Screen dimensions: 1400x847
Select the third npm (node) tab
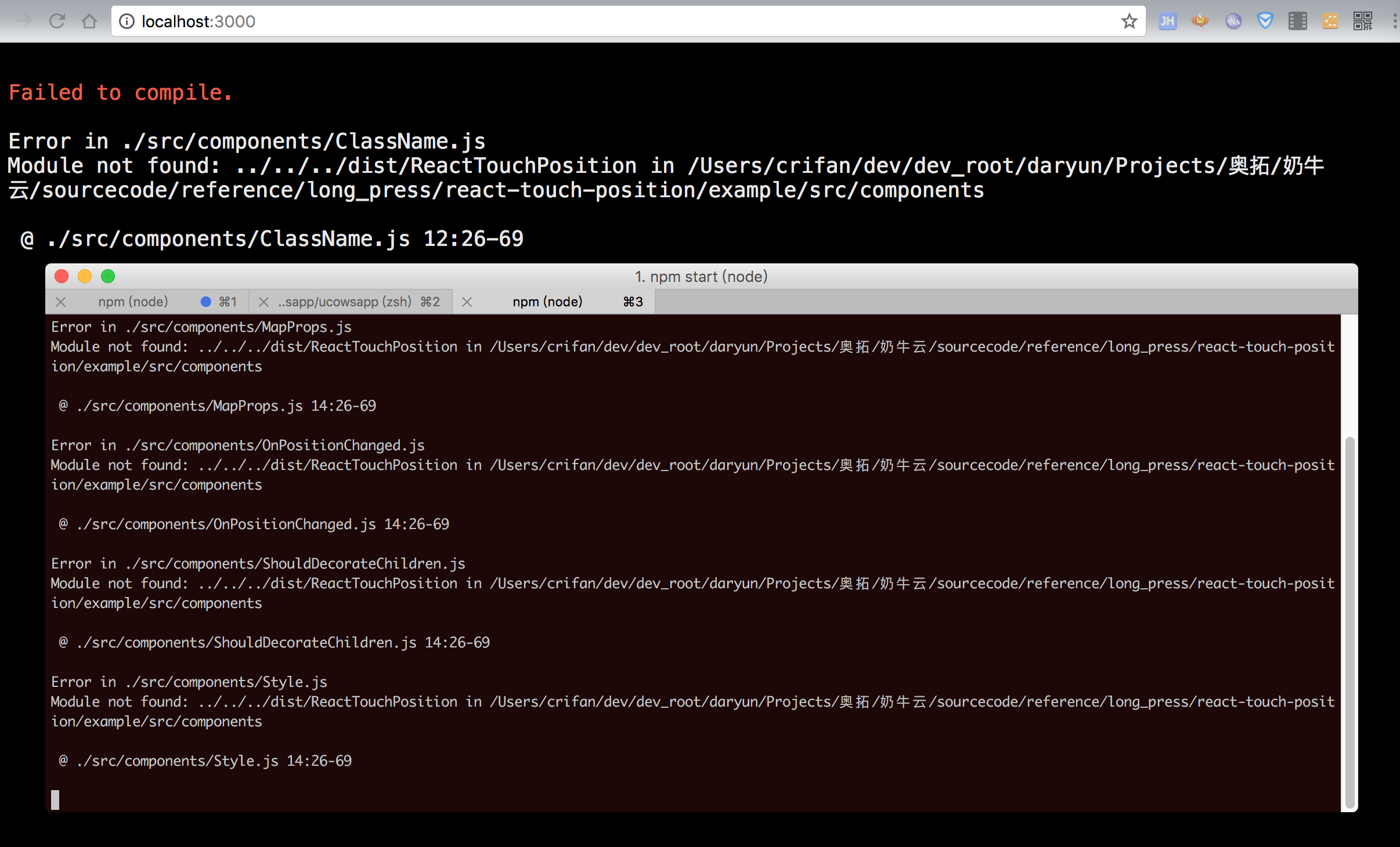[x=547, y=302]
